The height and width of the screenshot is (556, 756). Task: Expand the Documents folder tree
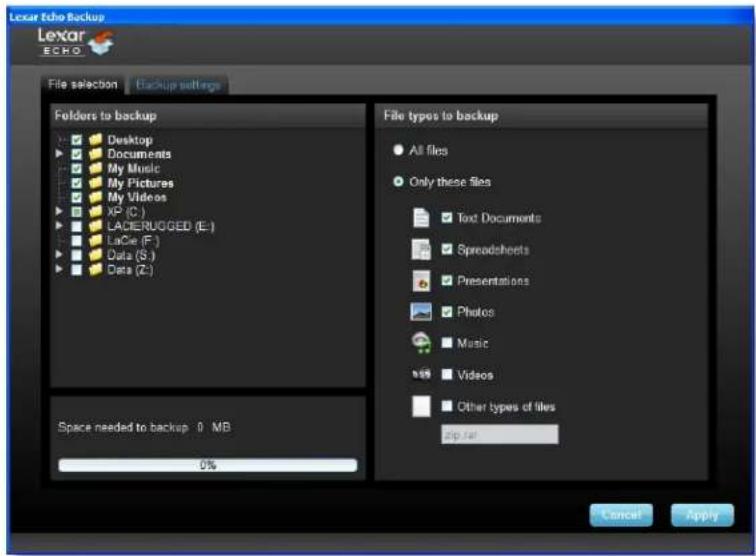(x=59, y=153)
